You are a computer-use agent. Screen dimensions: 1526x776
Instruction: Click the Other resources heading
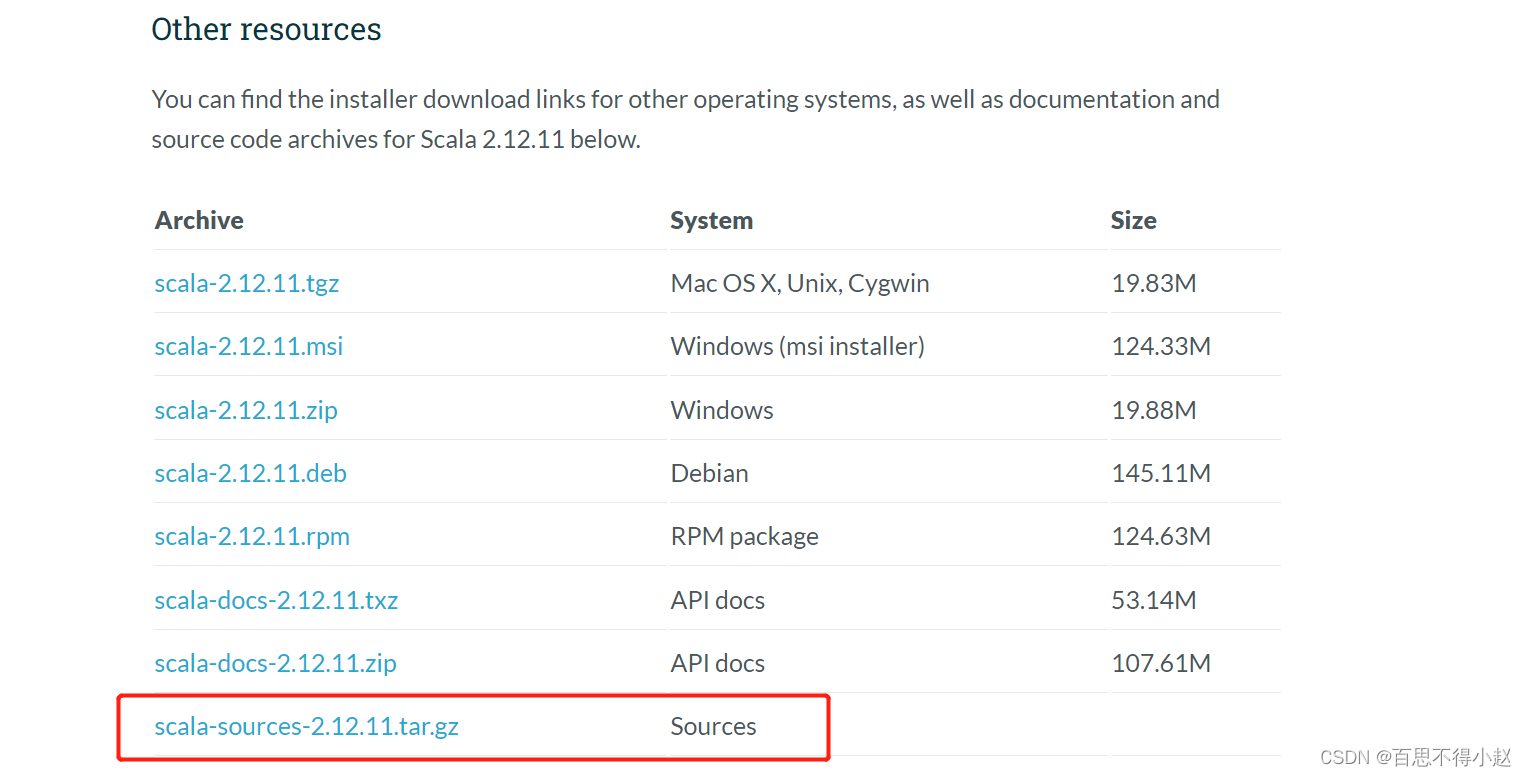point(266,29)
